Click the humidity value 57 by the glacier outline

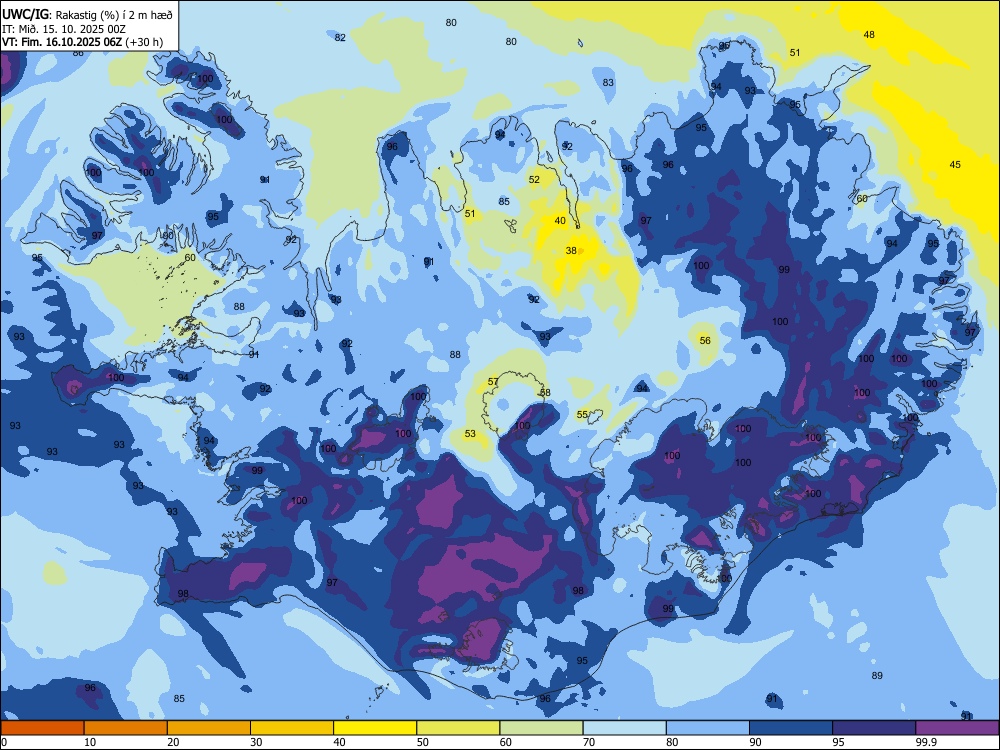tap(493, 382)
